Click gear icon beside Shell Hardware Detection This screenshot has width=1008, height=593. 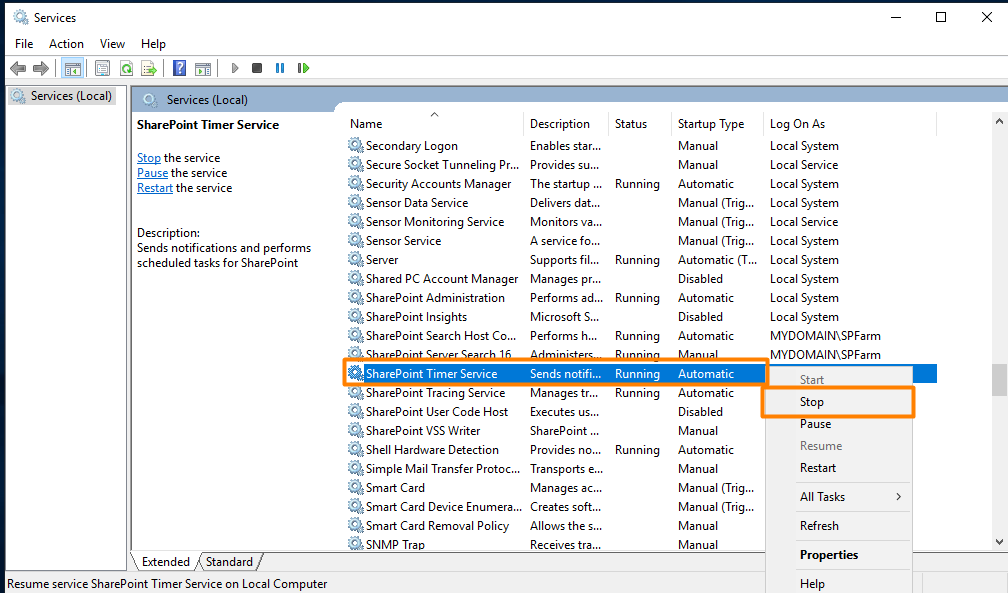click(356, 450)
